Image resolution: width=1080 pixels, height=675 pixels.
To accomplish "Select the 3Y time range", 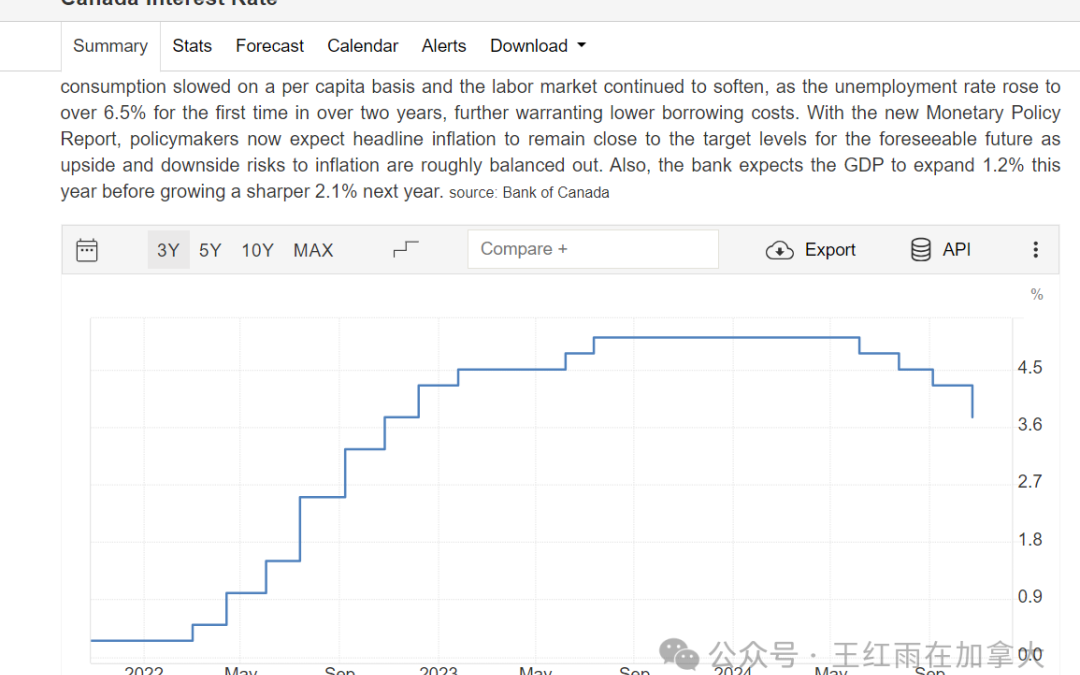I will tap(168, 250).
